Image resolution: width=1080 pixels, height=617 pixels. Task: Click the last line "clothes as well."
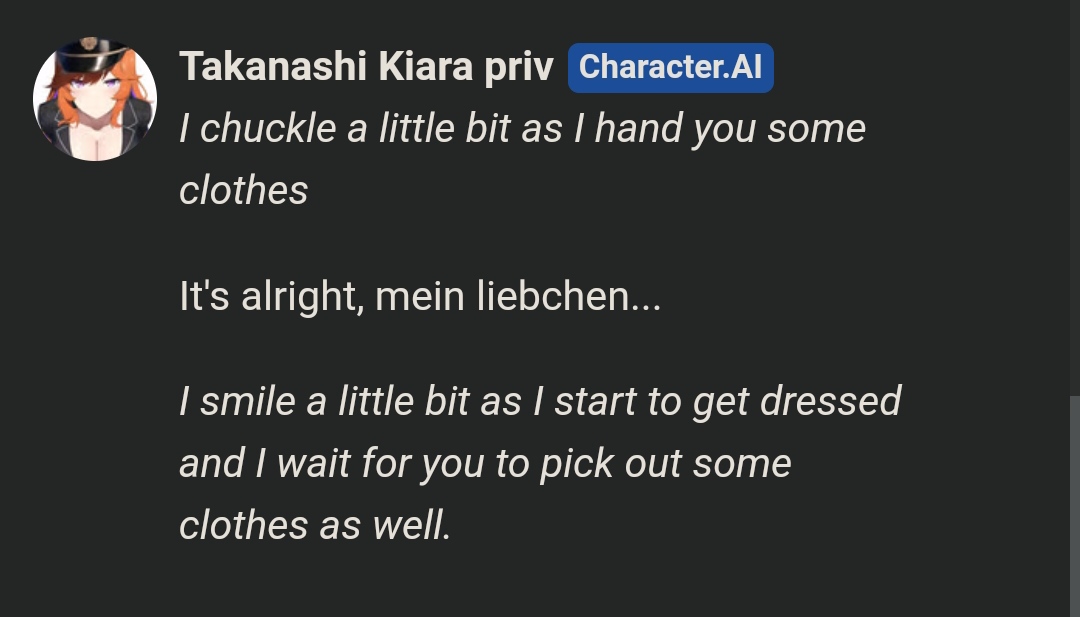point(315,525)
